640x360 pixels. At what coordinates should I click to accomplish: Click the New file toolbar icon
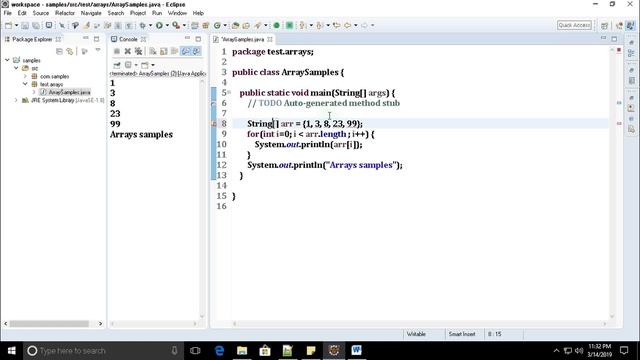8,25
